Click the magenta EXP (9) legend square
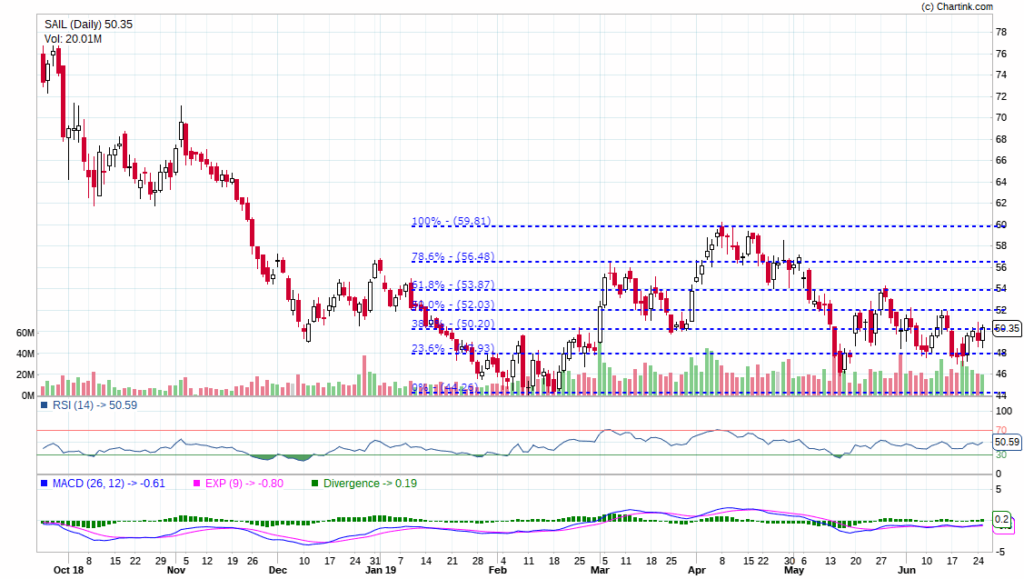This screenshot has height=579, width=1024. (197, 484)
